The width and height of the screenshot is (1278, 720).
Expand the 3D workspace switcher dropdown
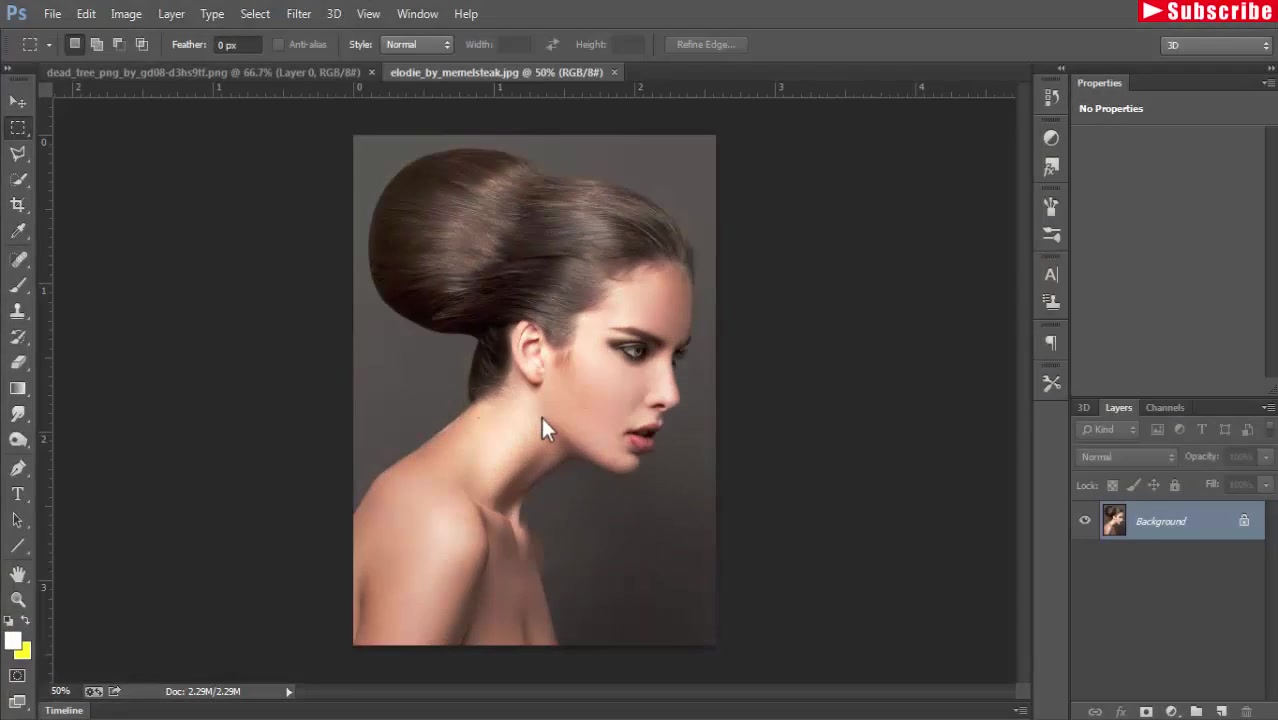point(1216,45)
